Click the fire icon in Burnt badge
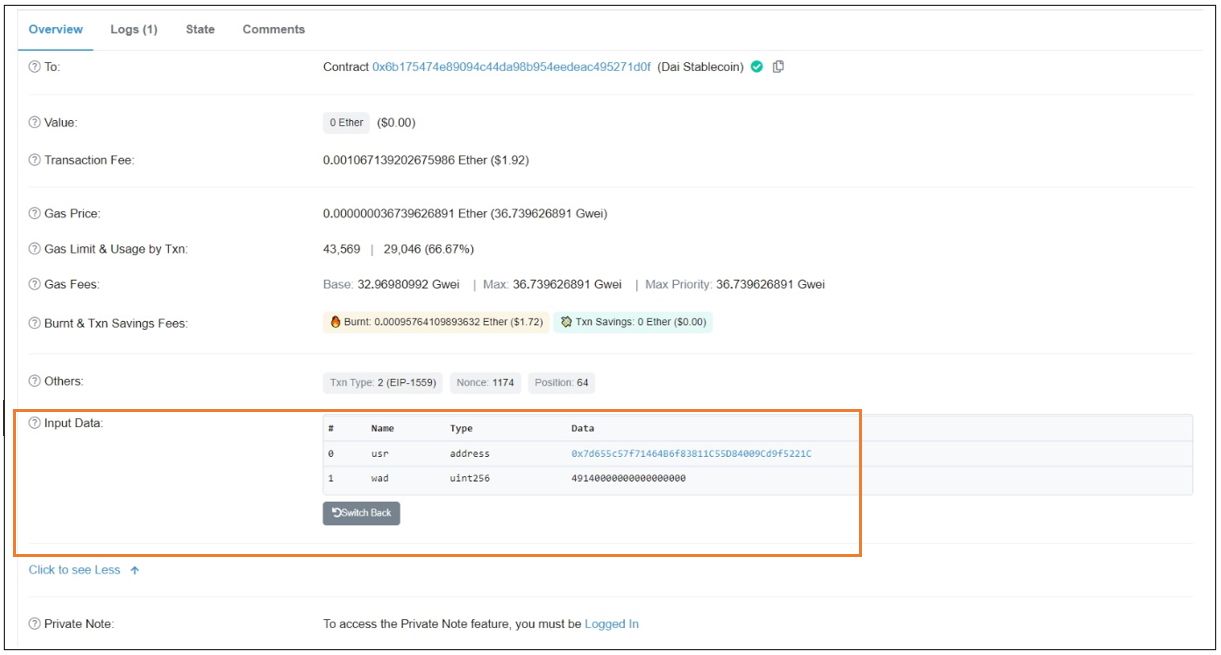The height and width of the screenshot is (655, 1221). 336,323
